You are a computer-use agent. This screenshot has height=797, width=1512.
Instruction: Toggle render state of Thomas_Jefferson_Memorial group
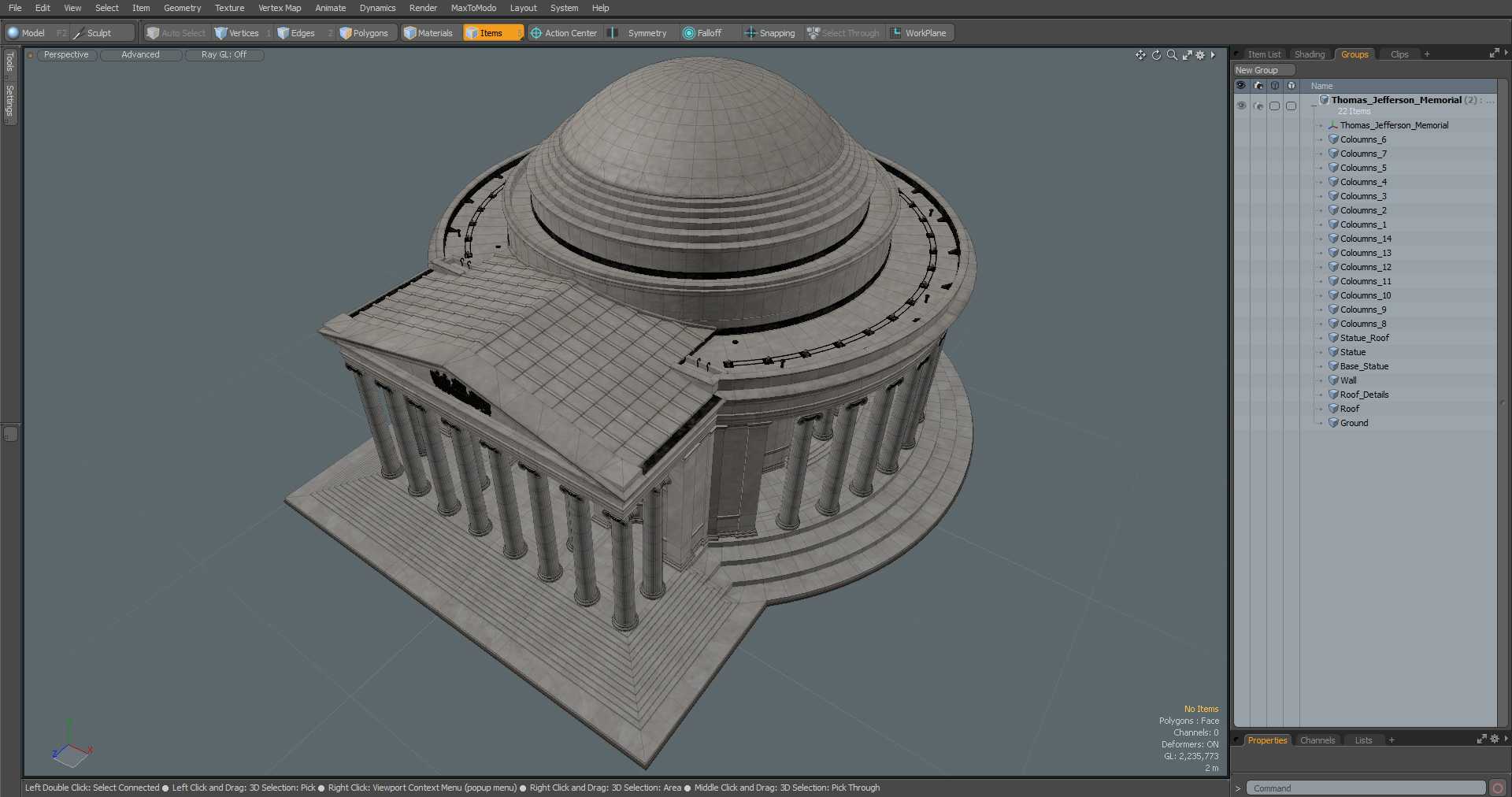pyautogui.click(x=1258, y=106)
